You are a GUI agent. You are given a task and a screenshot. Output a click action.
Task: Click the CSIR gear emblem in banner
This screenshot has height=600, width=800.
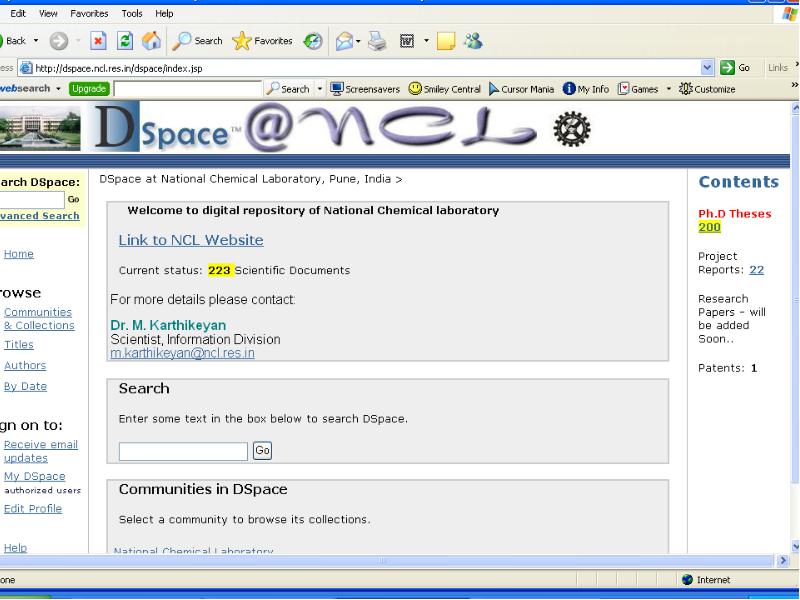(572, 129)
